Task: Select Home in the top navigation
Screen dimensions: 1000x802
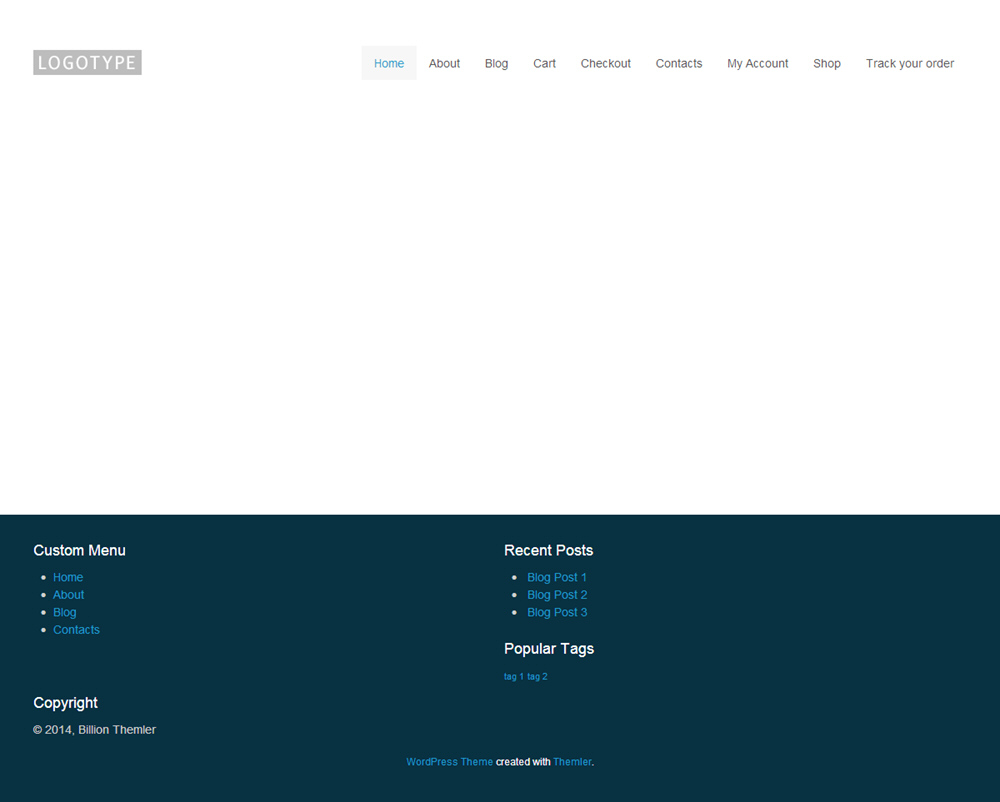Action: click(x=389, y=63)
